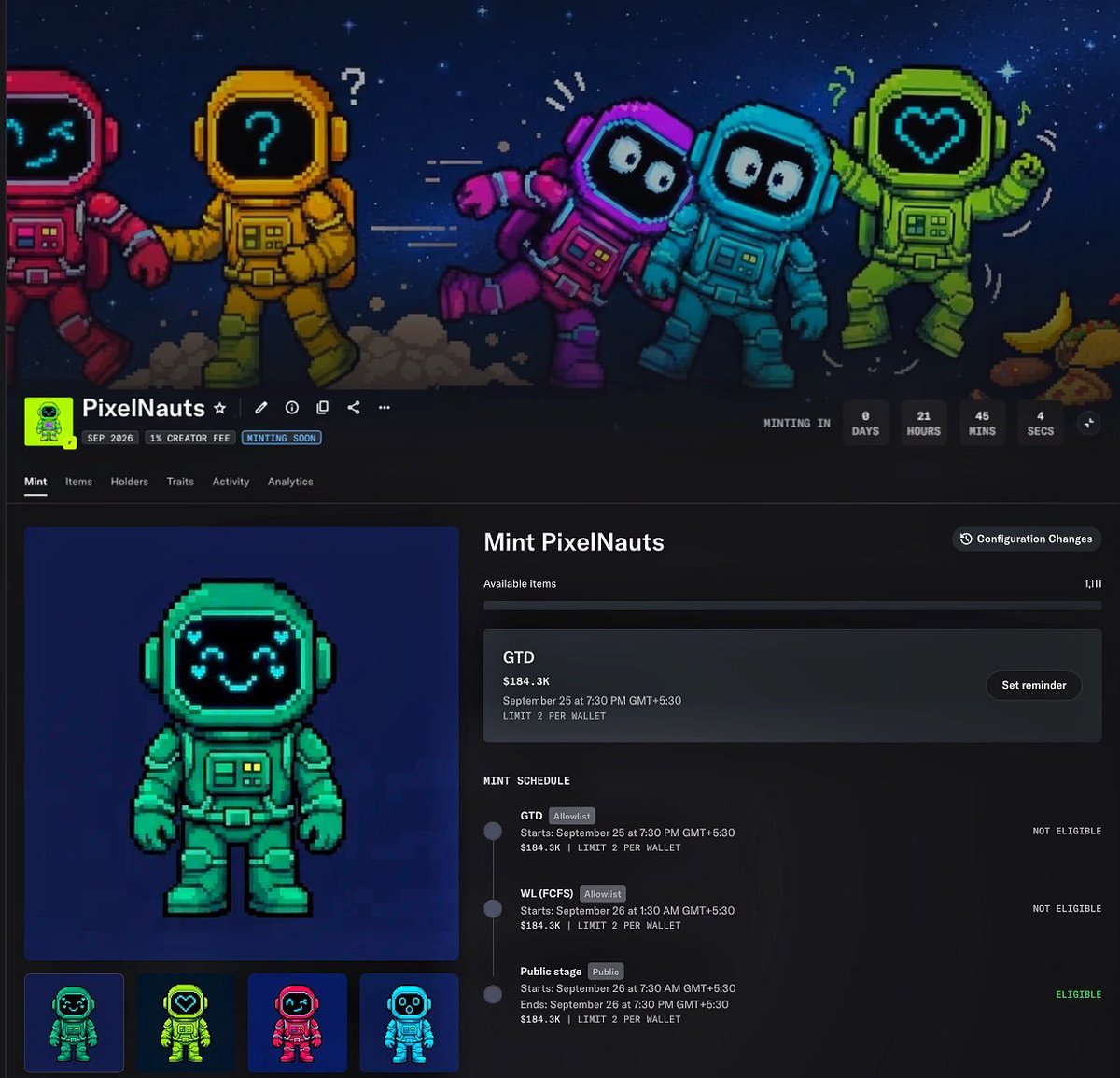The height and width of the screenshot is (1078, 1120).
Task: Click the PixelNauts collection title
Action: [x=144, y=408]
